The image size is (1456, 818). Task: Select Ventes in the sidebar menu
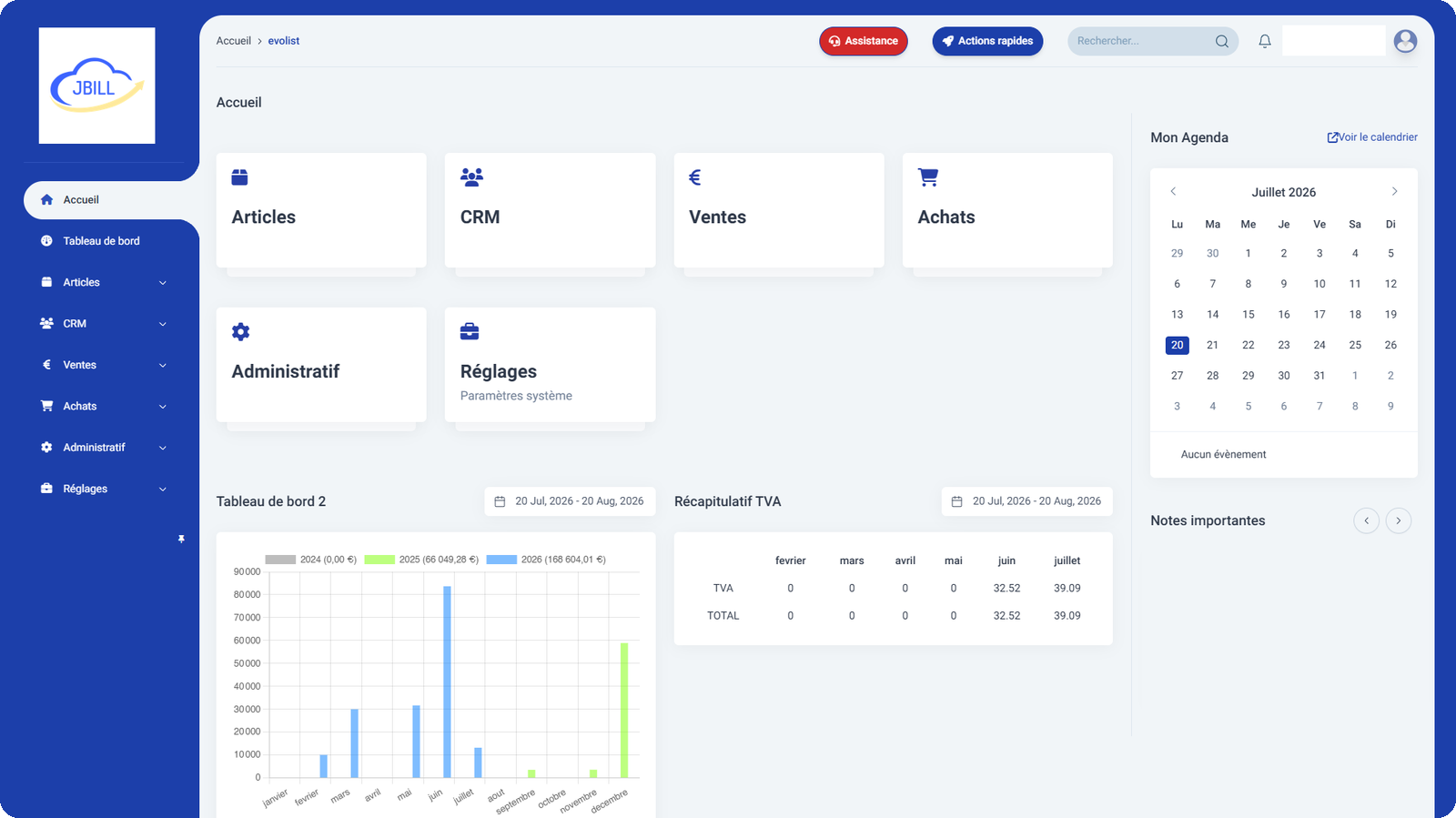coord(79,365)
